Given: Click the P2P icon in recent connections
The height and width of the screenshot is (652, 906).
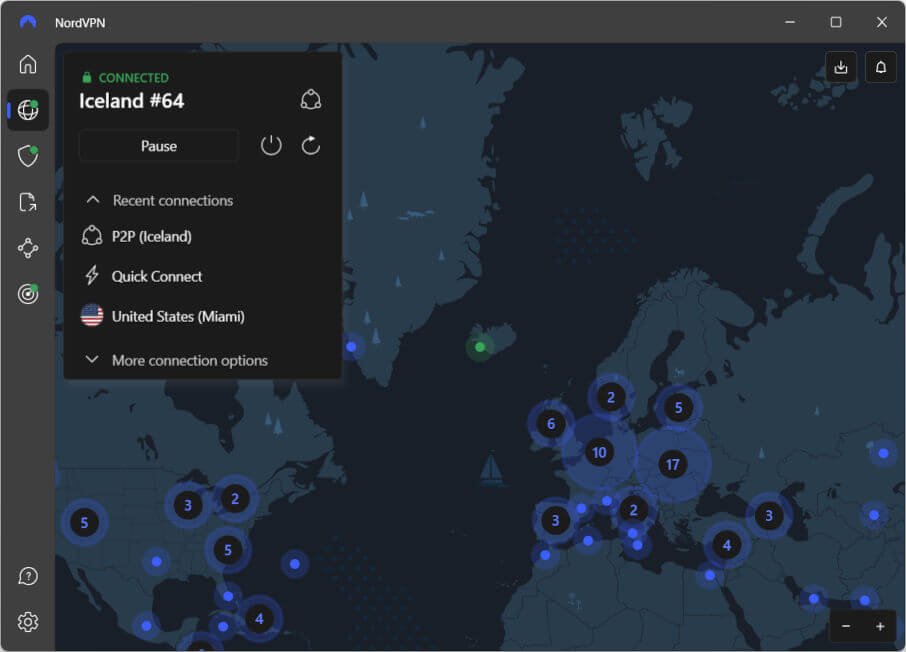Looking at the screenshot, I should 92,236.
